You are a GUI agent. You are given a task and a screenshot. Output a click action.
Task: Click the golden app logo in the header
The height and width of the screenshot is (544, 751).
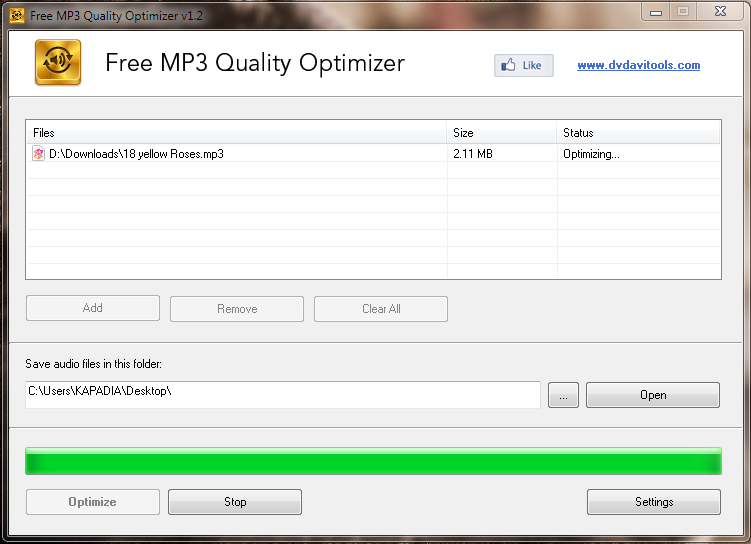click(x=58, y=62)
